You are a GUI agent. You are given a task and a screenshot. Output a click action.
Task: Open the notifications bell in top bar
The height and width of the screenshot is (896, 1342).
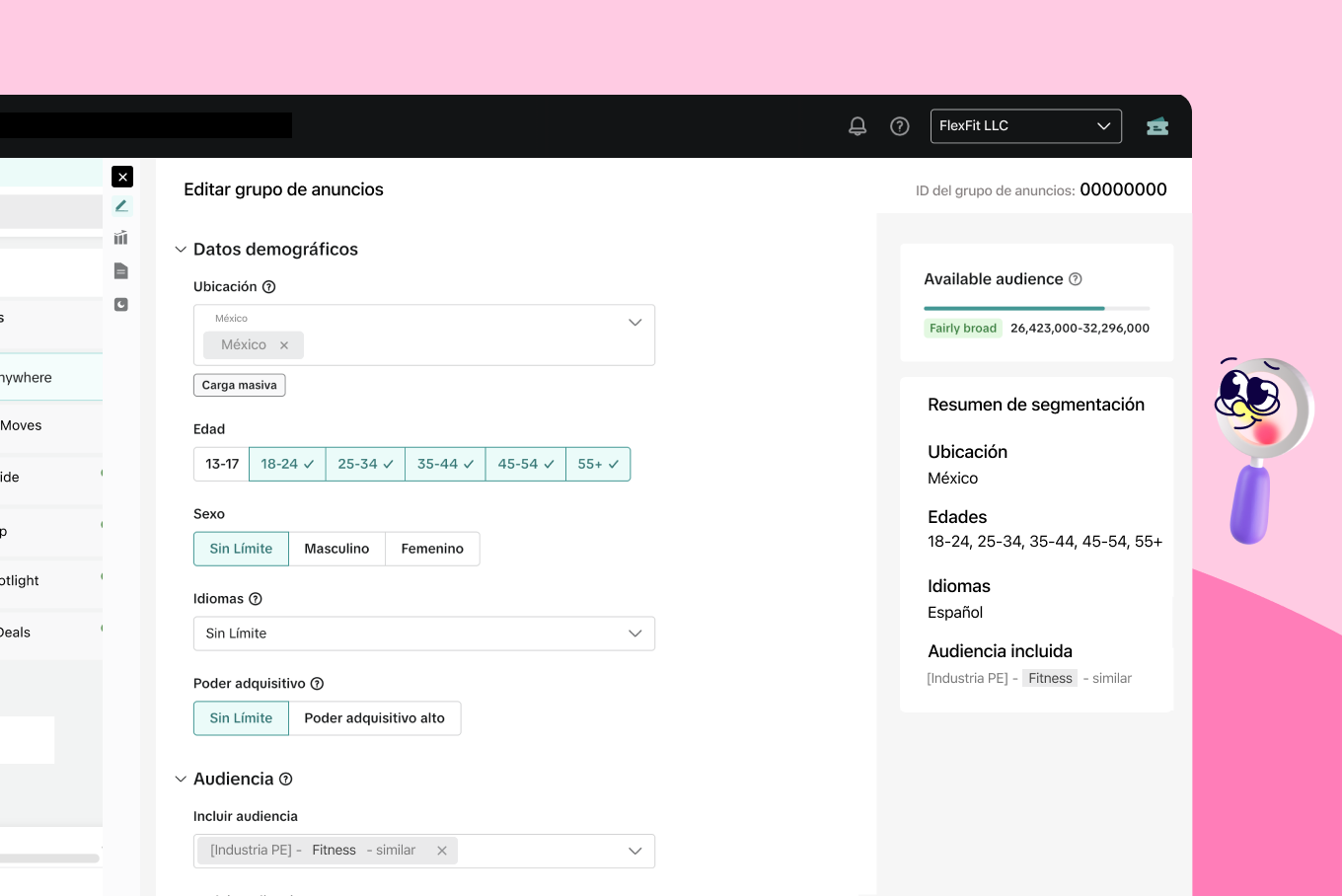tap(857, 126)
